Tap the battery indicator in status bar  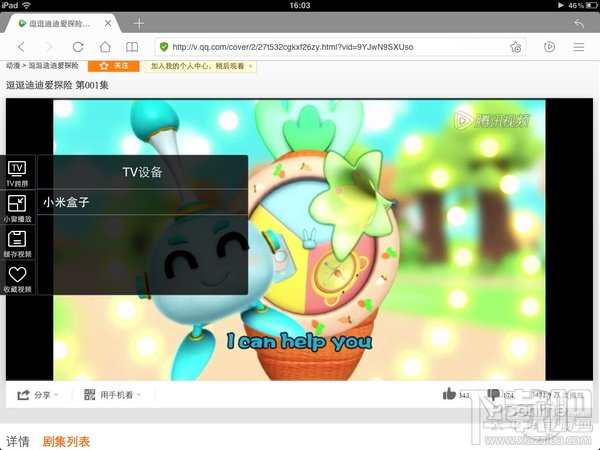[x=592, y=5]
